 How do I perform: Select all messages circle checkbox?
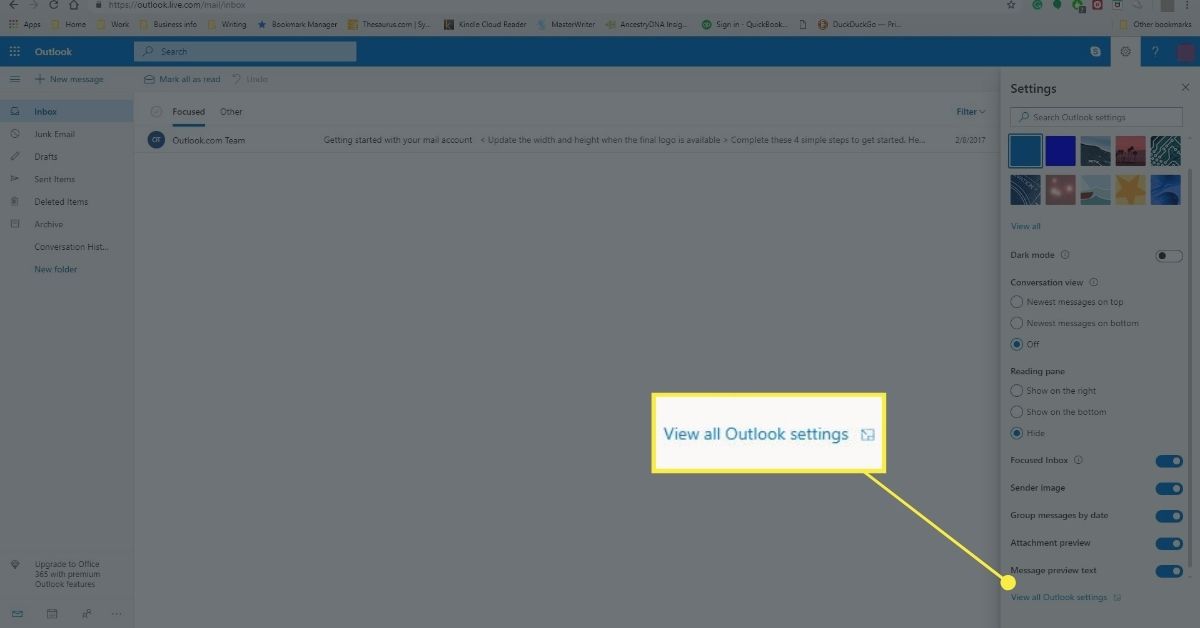click(156, 112)
